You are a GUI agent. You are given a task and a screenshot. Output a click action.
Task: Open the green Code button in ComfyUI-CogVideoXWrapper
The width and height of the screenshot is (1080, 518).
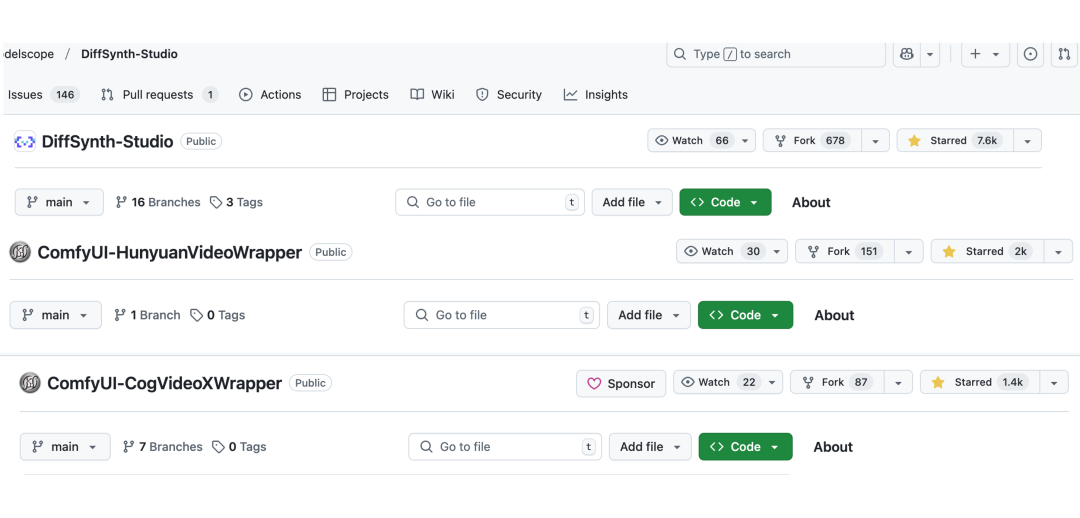click(745, 446)
